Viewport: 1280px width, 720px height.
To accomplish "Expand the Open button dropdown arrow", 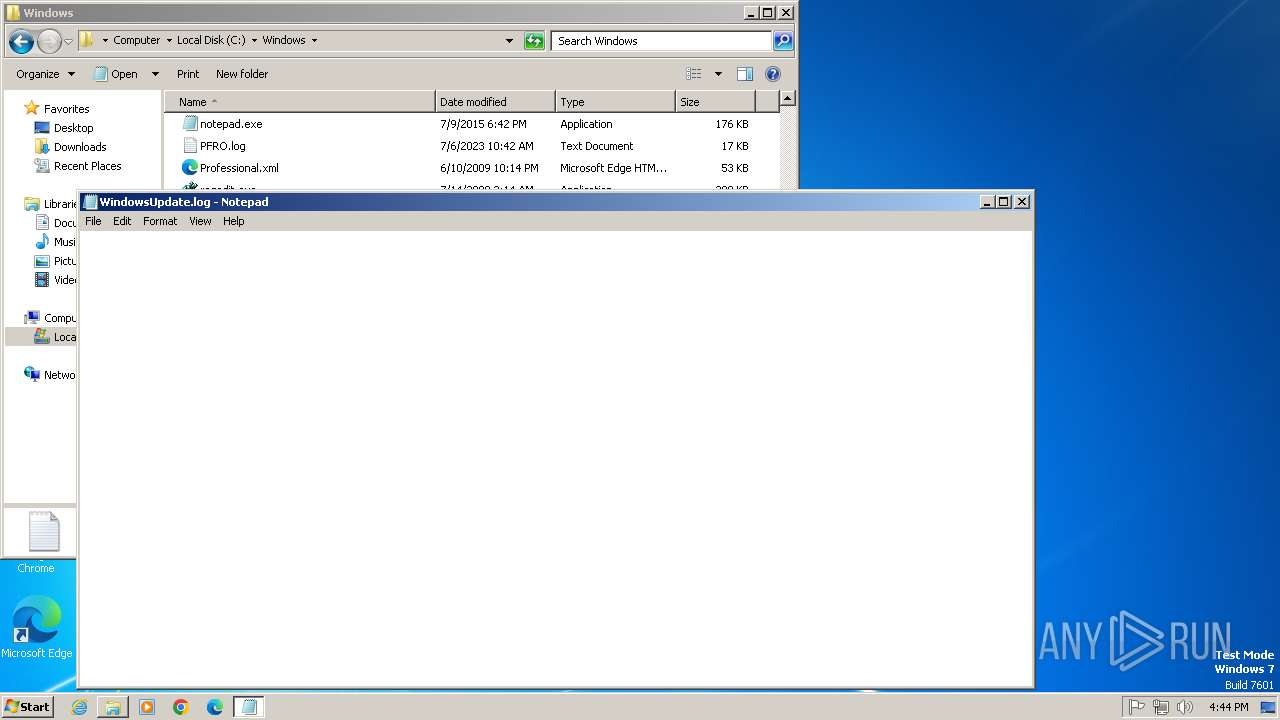I will (x=155, y=74).
